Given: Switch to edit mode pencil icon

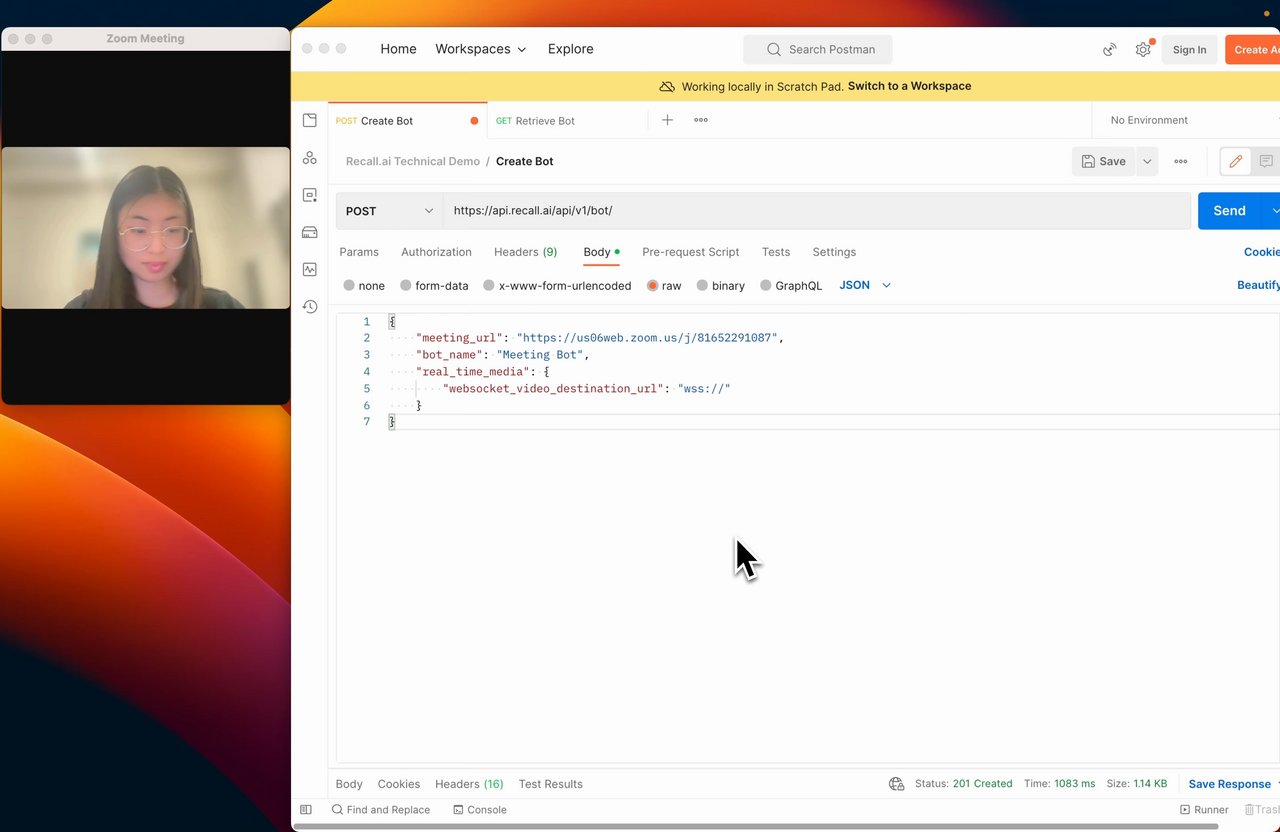Looking at the screenshot, I should (1236, 161).
